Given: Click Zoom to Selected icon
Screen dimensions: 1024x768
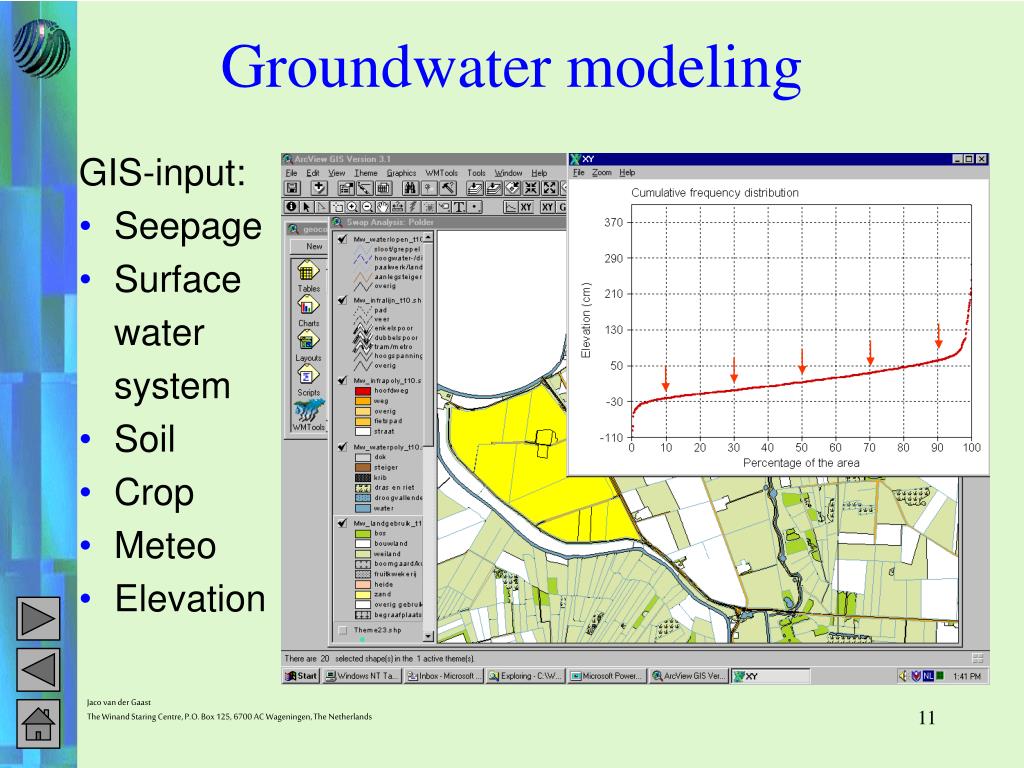Looking at the screenshot, I should [x=513, y=188].
